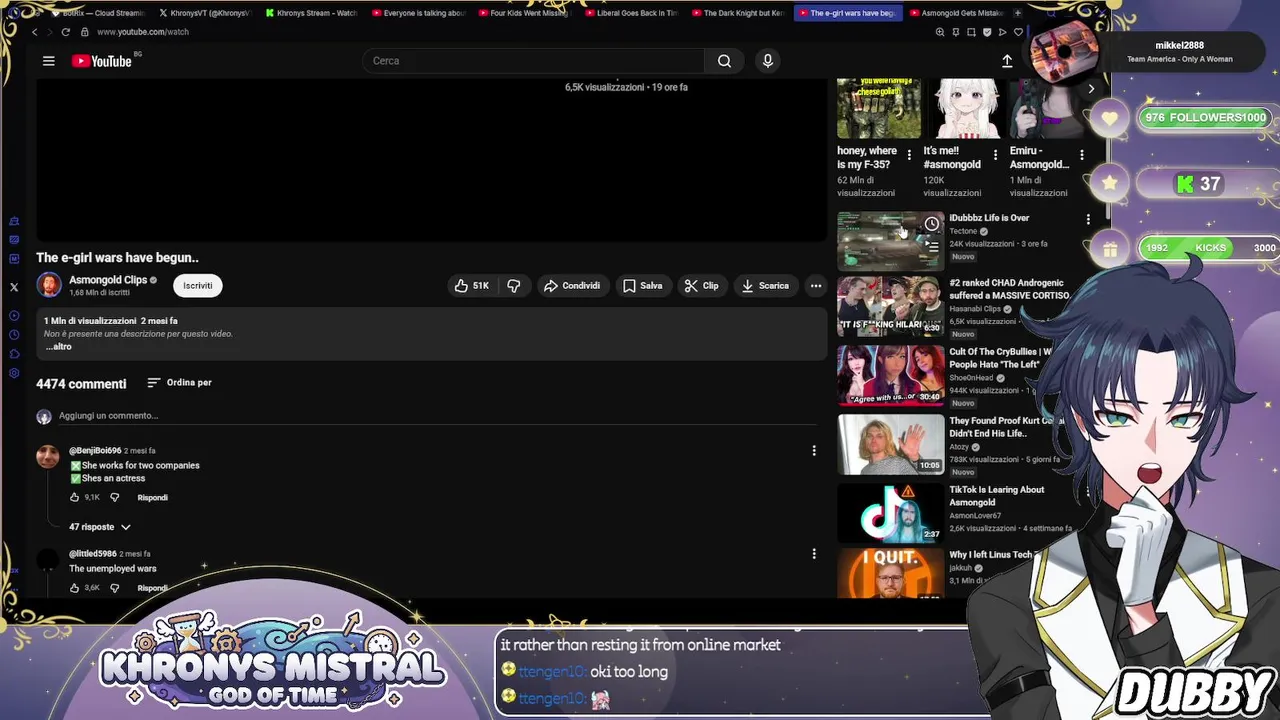The width and height of the screenshot is (1280, 720).
Task: Click channel name 'Tectone' under iDubbbz video
Action: [x=963, y=231]
